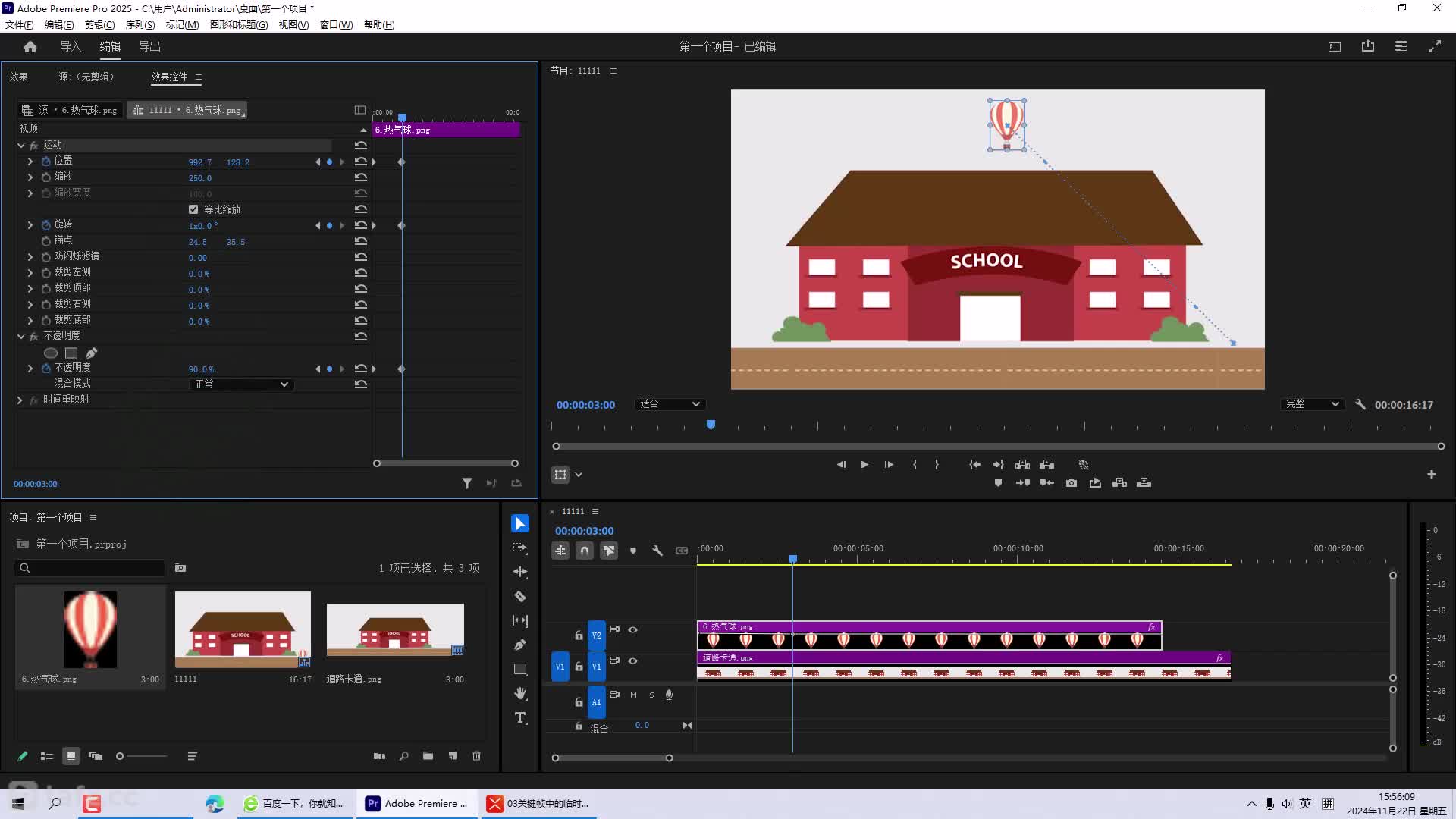Toggle V2 track output eye
The width and height of the screenshot is (1456, 819).
(x=633, y=629)
